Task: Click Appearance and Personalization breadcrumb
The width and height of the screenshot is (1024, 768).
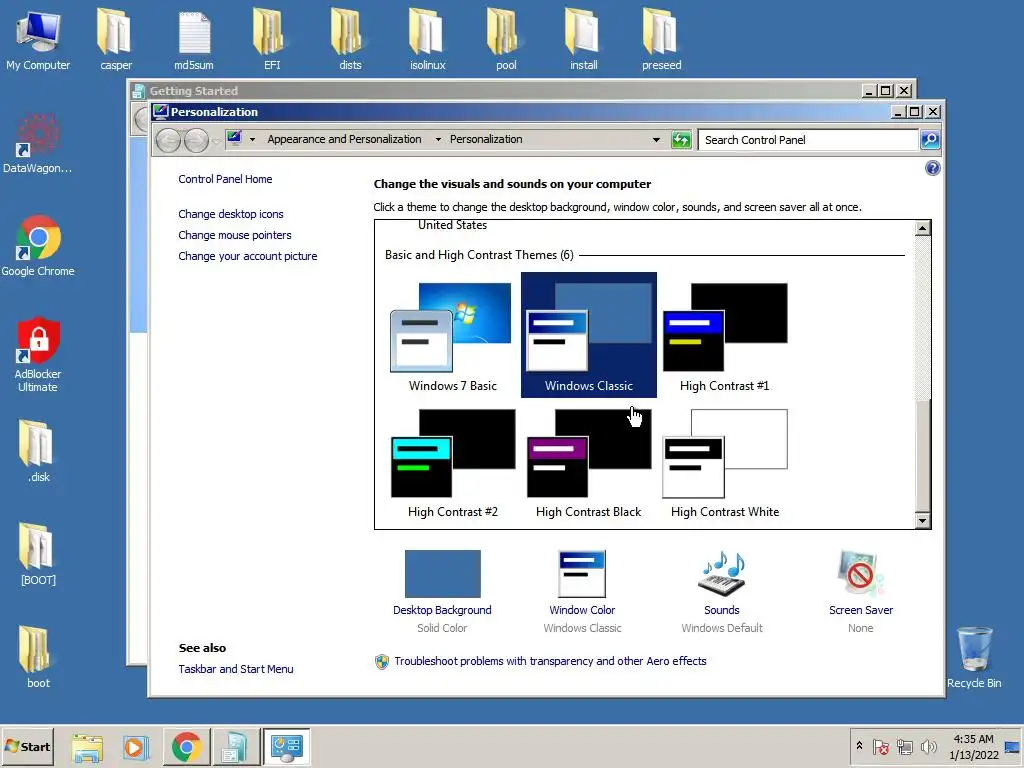Action: 344,139
